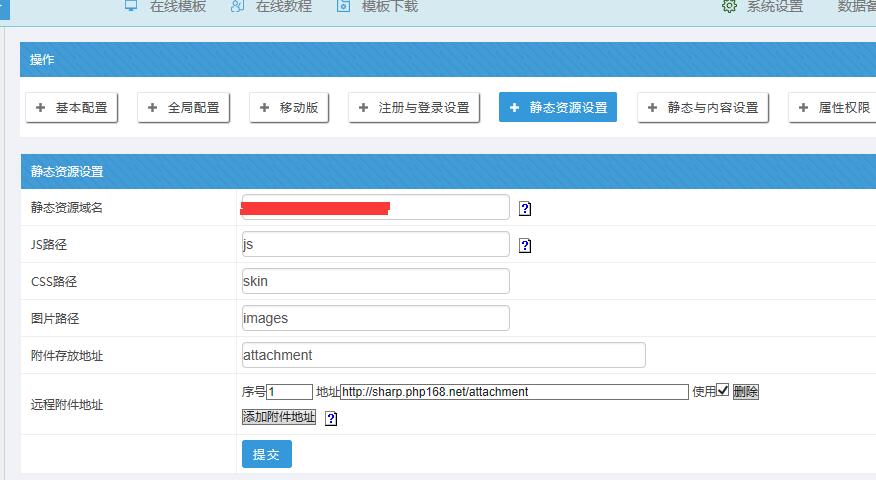Screen dimensions: 876x480
Task: Click the 系统设置 gear icon
Action: (729, 6)
